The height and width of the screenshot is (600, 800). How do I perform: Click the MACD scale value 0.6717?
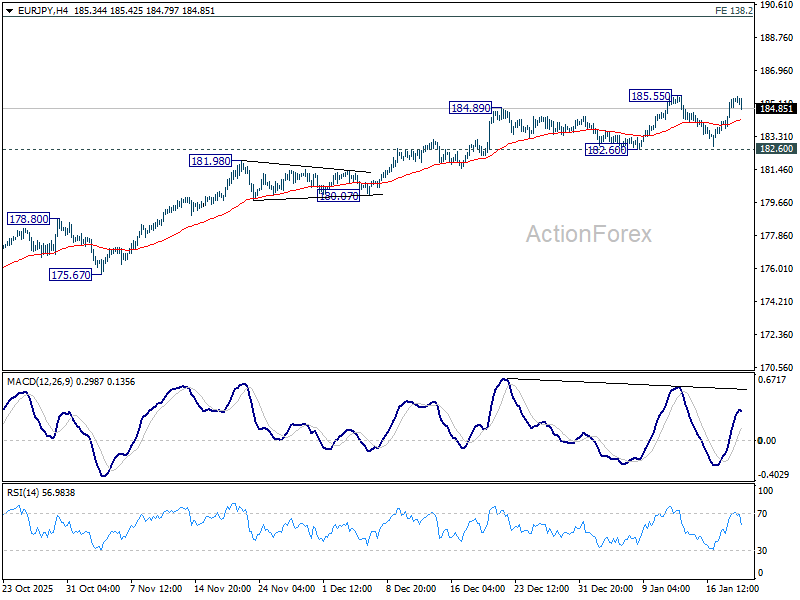[772, 380]
